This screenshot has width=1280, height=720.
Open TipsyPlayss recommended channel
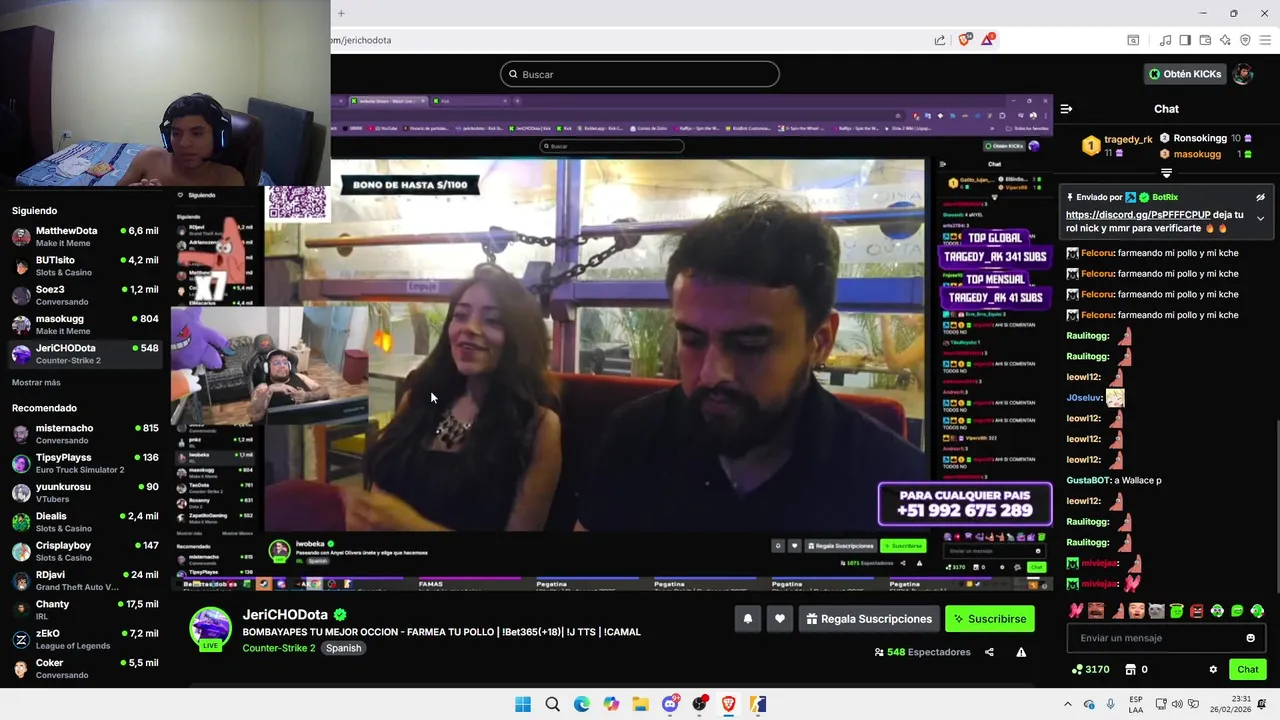click(84, 463)
